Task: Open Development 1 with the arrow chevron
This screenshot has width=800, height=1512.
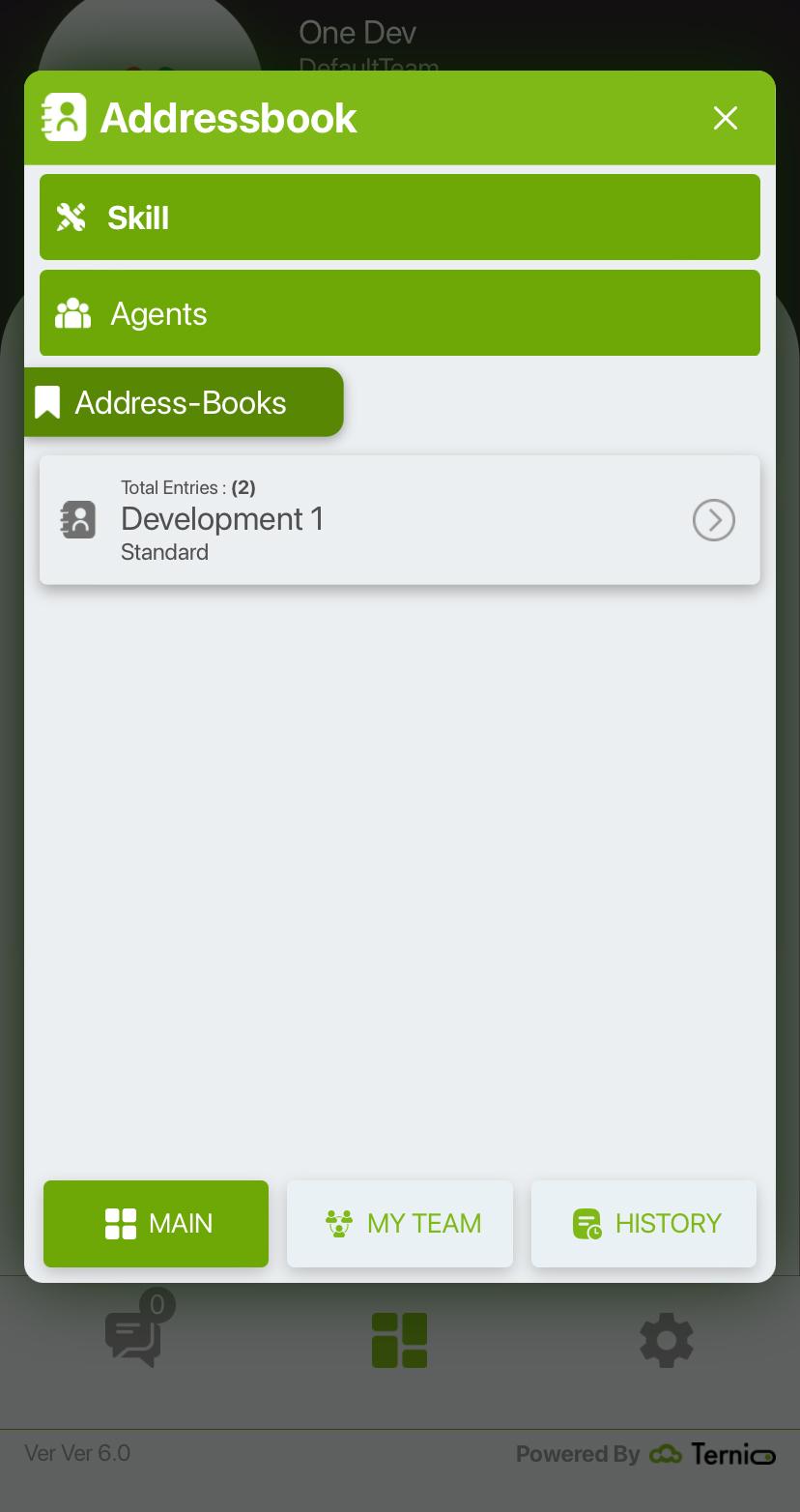Action: pos(714,520)
